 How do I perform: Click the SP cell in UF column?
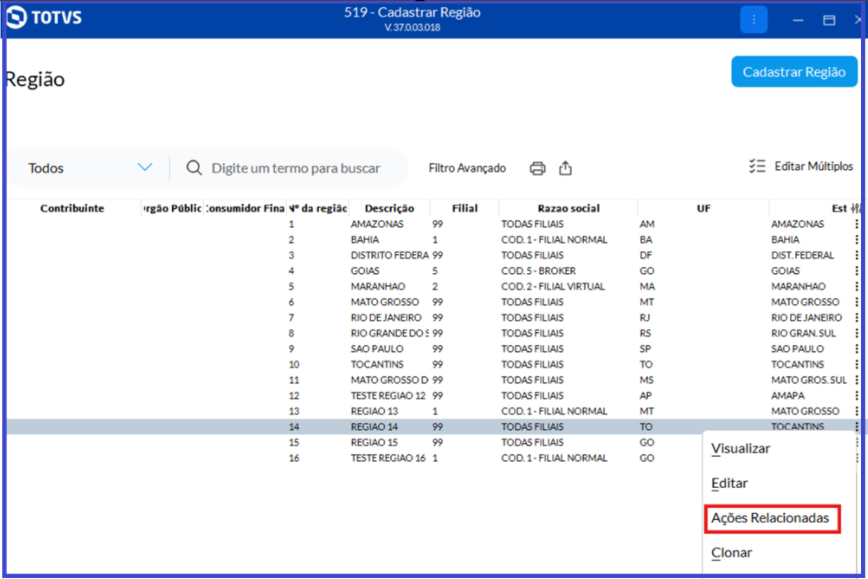(645, 349)
